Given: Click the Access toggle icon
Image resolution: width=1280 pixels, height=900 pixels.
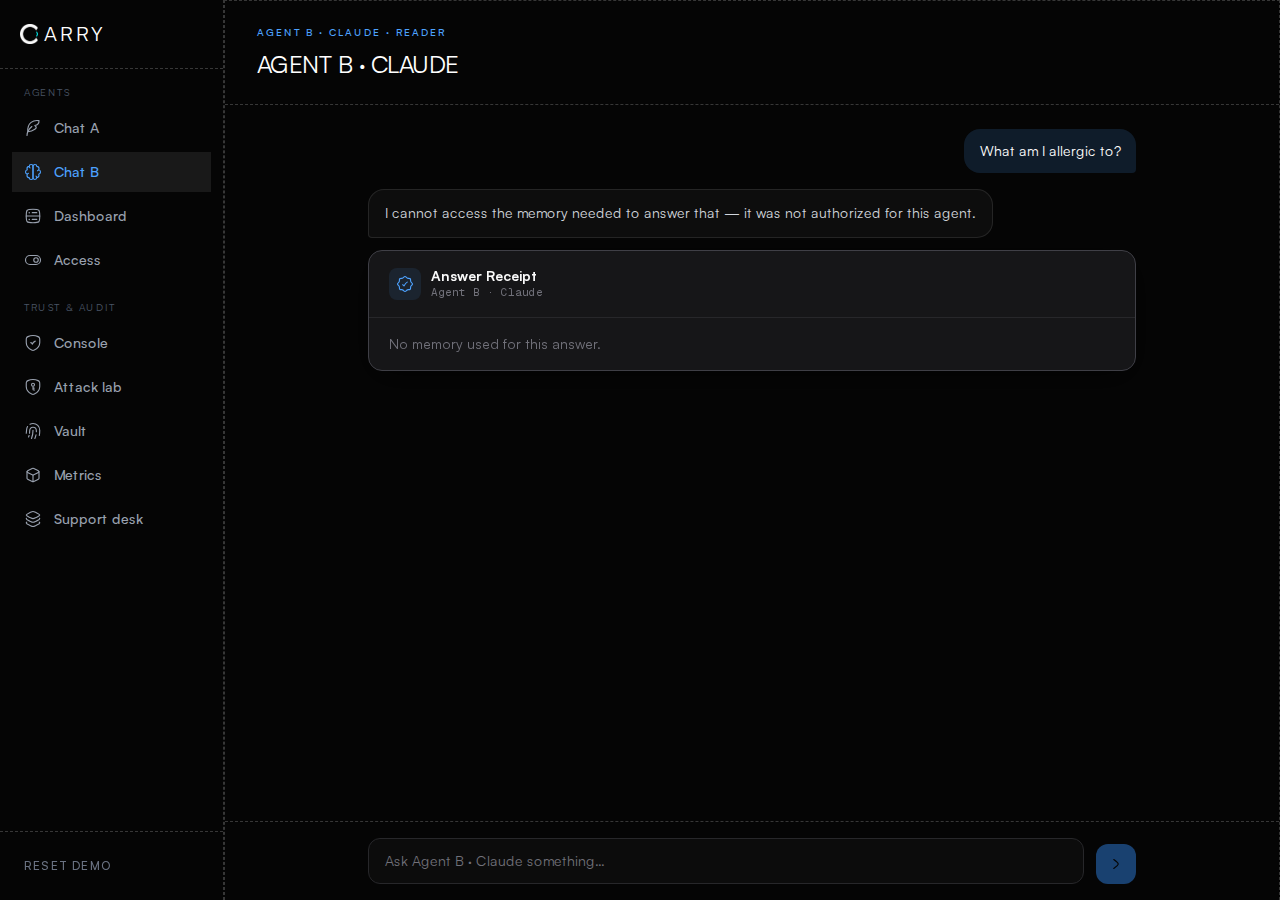Looking at the screenshot, I should [x=33, y=260].
